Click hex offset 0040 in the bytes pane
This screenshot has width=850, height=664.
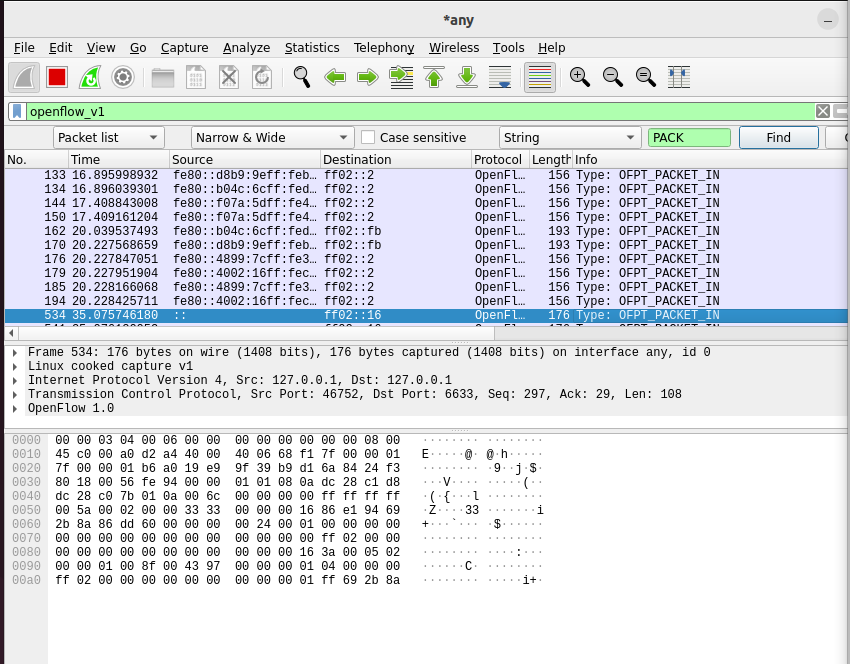[x=26, y=496]
